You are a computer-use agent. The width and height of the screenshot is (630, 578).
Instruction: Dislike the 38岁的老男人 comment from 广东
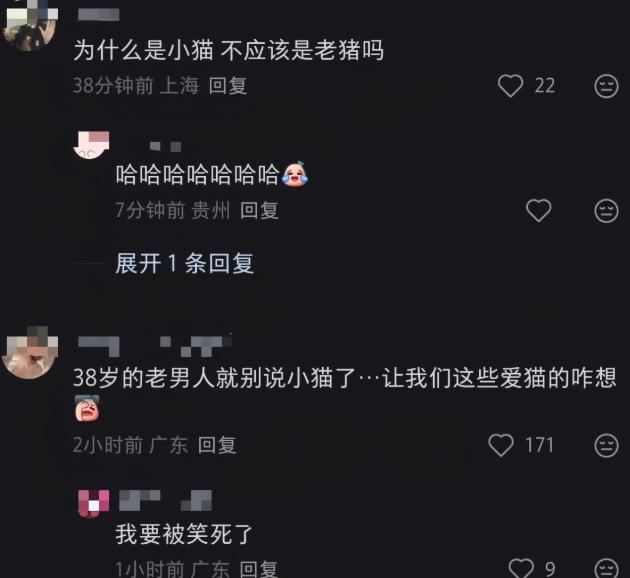tap(606, 445)
